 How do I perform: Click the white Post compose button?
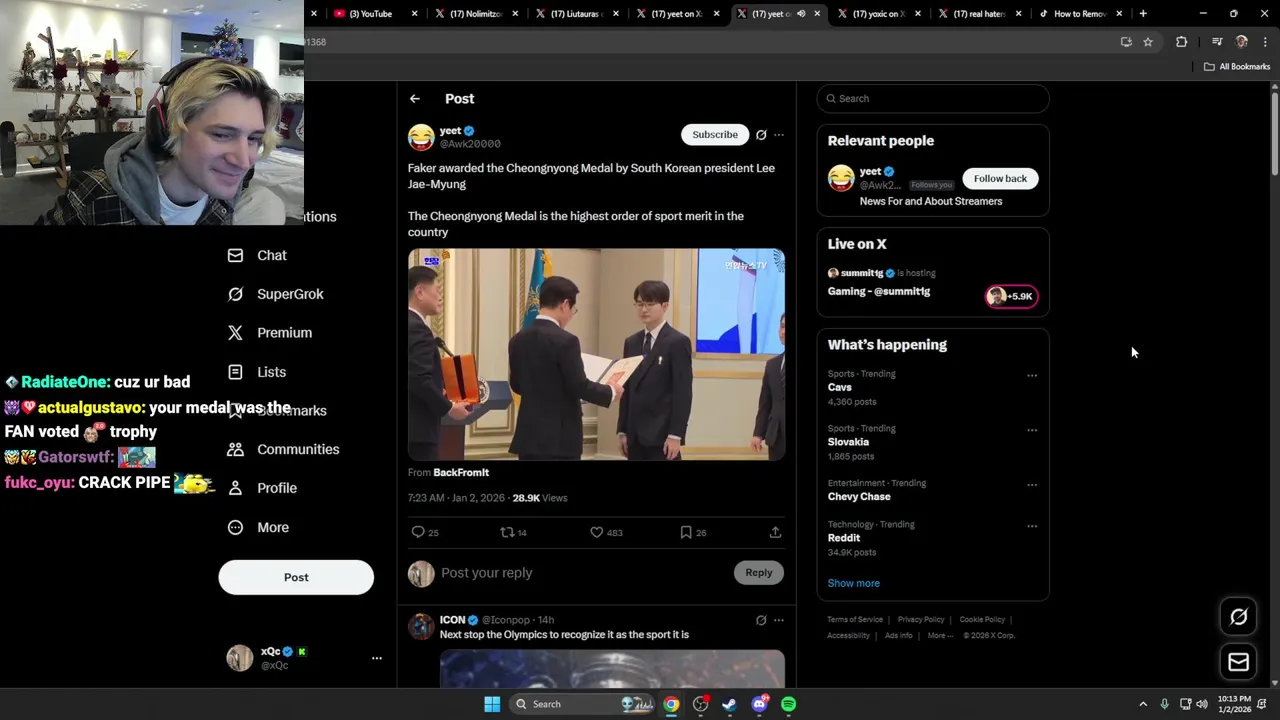pyautogui.click(x=296, y=577)
